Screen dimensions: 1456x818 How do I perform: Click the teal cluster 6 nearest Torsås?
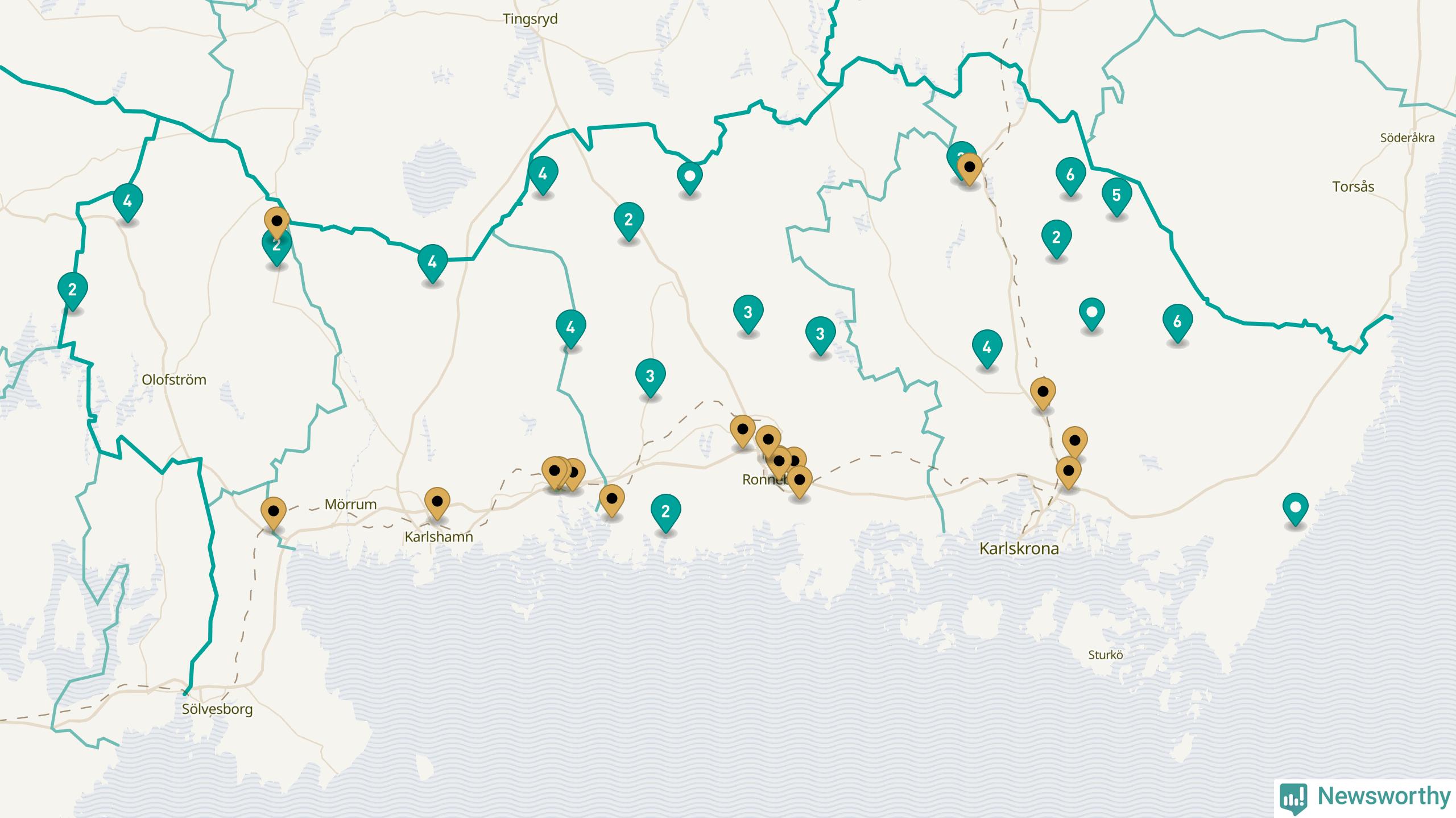coord(1177,322)
